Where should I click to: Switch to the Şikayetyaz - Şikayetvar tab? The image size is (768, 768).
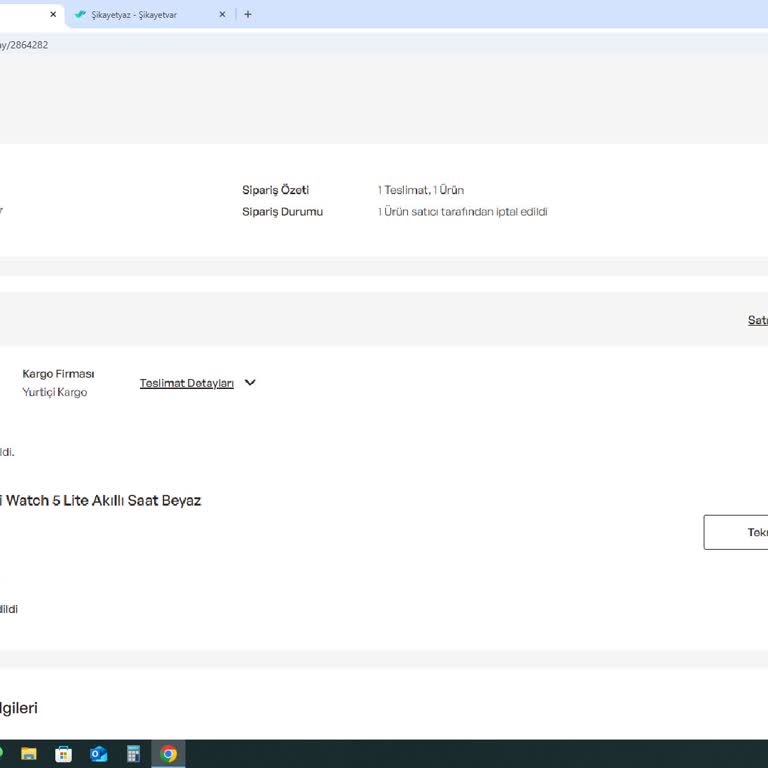[149, 15]
